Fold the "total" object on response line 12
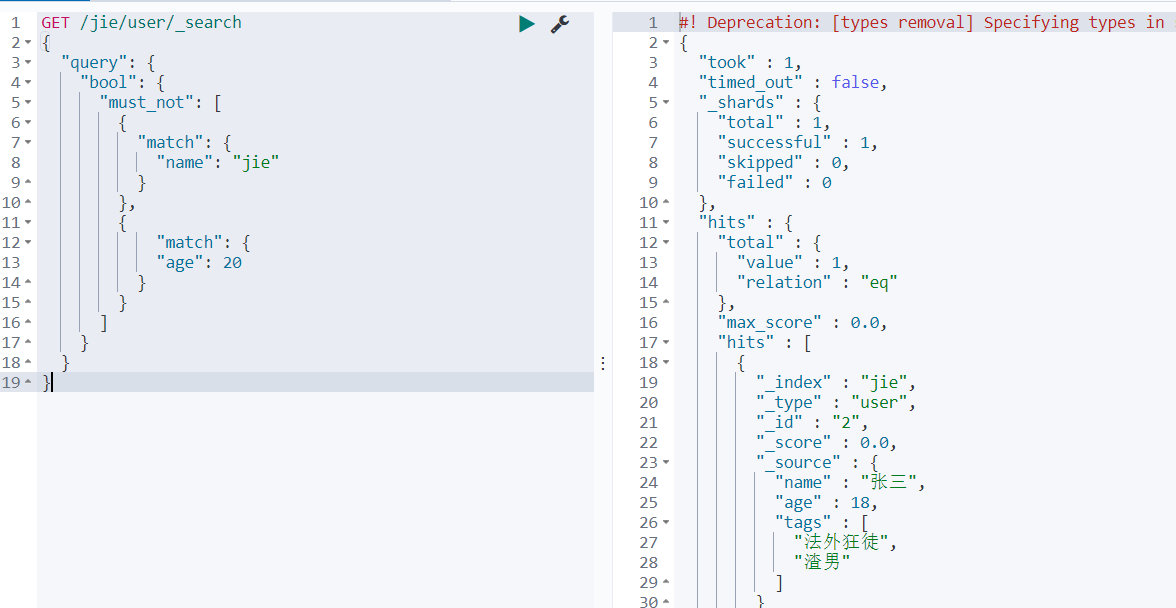 (x=666, y=243)
